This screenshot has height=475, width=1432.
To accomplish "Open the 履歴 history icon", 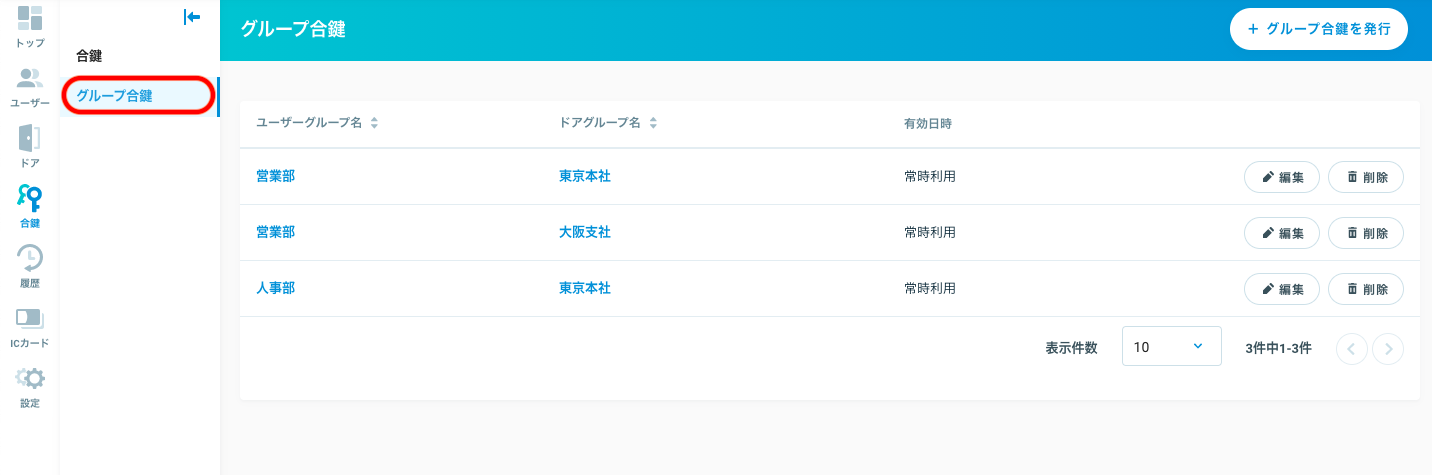I will 30,267.
